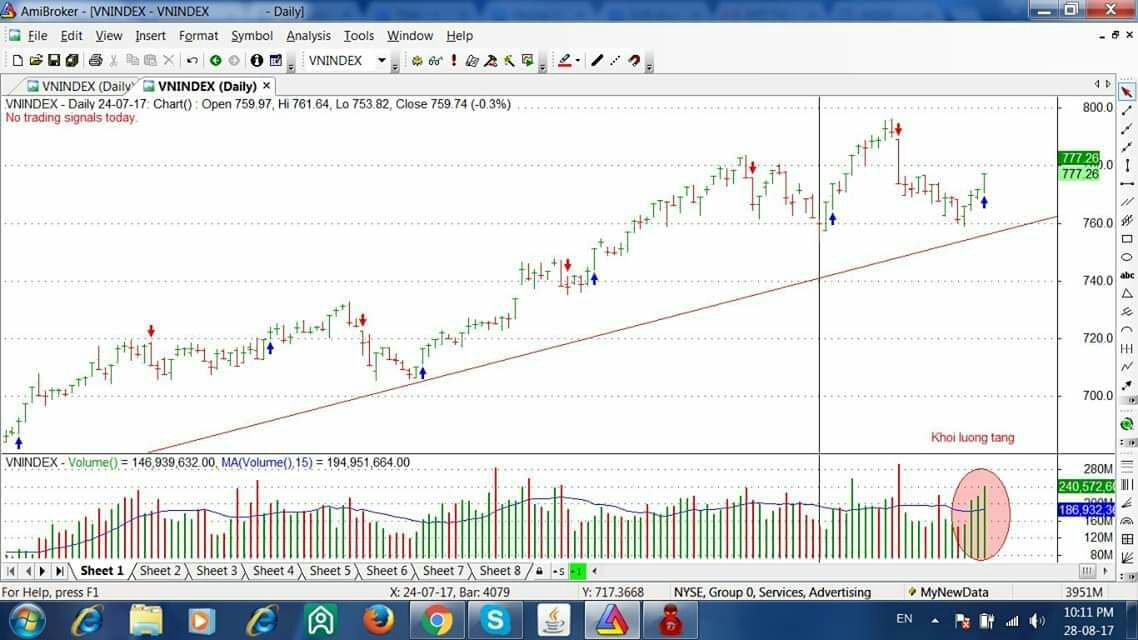Image resolution: width=1138 pixels, height=640 pixels.
Task: Select the thick line style icon
Action: [x=597, y=61]
